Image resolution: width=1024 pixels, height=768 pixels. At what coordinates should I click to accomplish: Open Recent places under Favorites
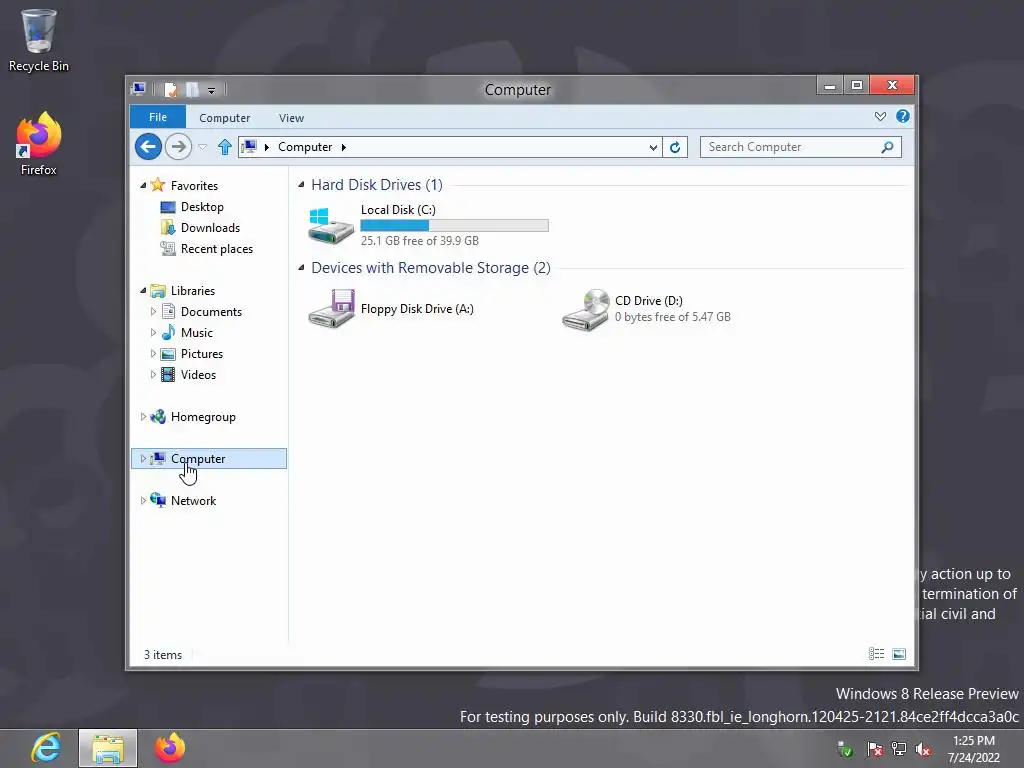(216, 249)
